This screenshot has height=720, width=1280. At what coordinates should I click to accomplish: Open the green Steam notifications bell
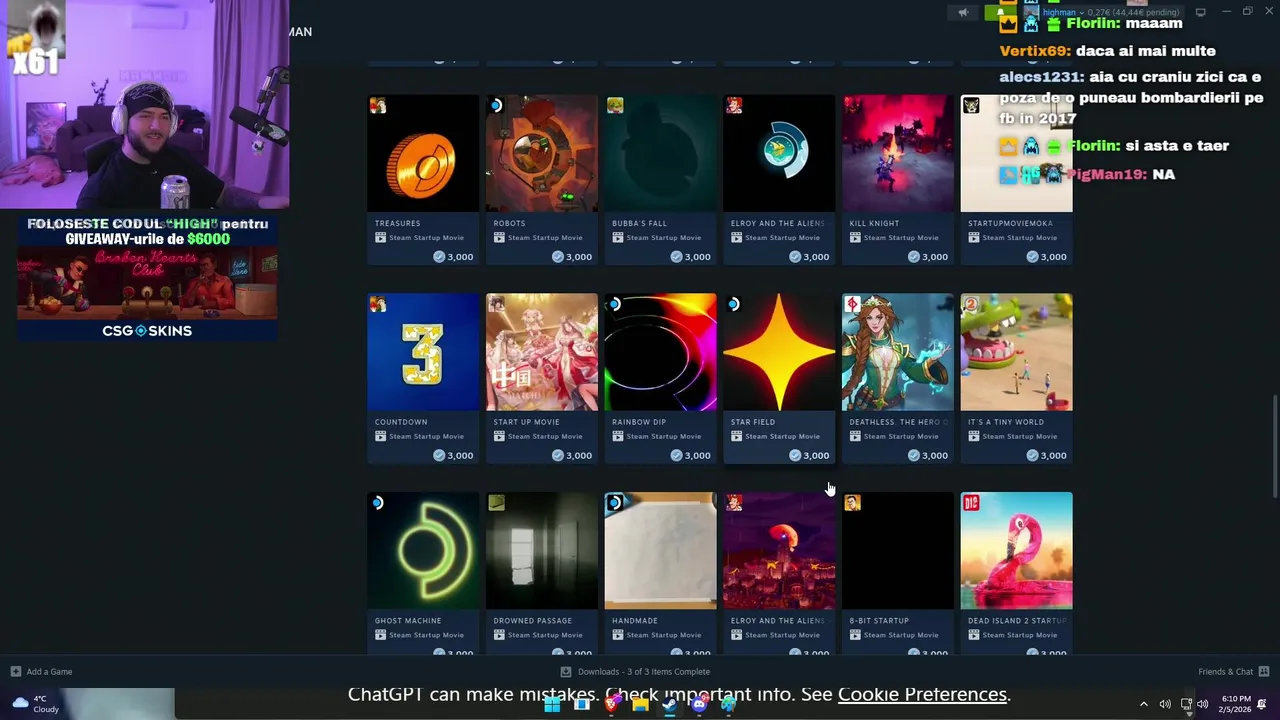tap(998, 13)
